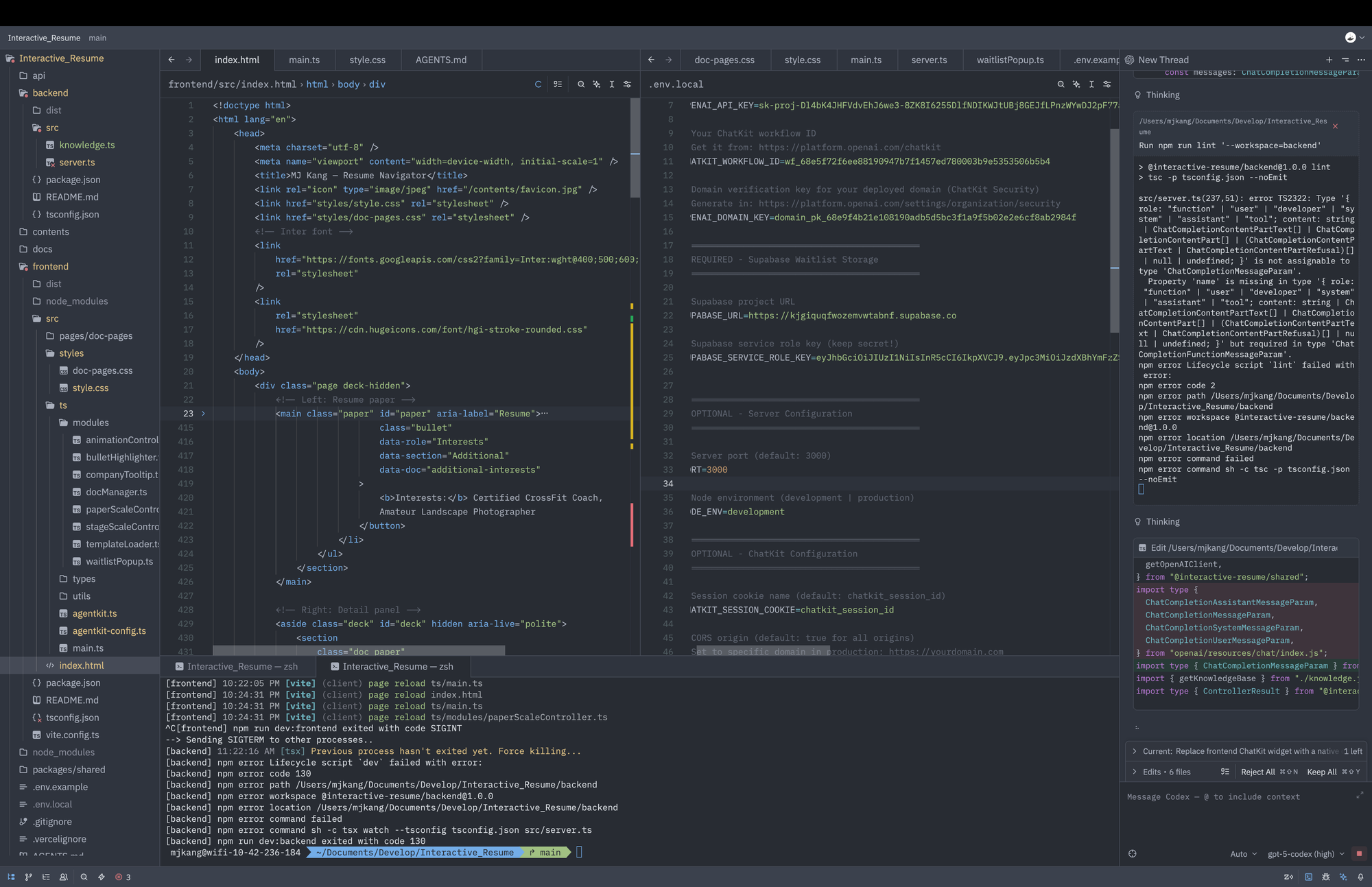Start a new thread with plus icon

1329,60
